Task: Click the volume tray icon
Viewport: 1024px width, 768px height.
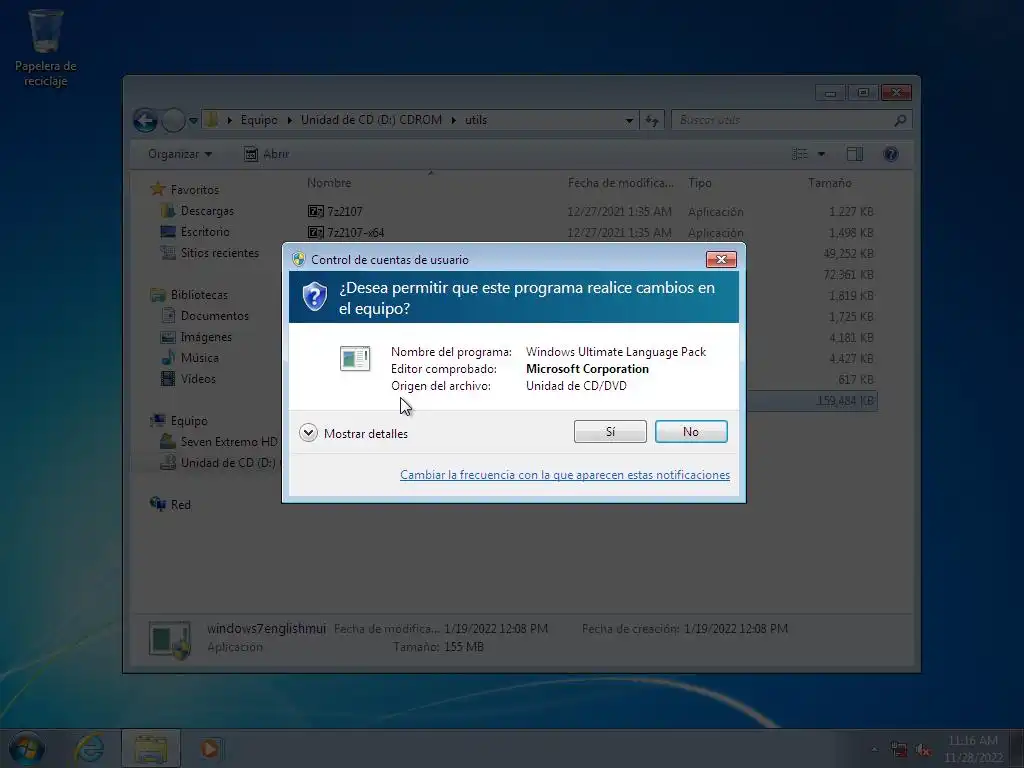Action: [x=923, y=750]
